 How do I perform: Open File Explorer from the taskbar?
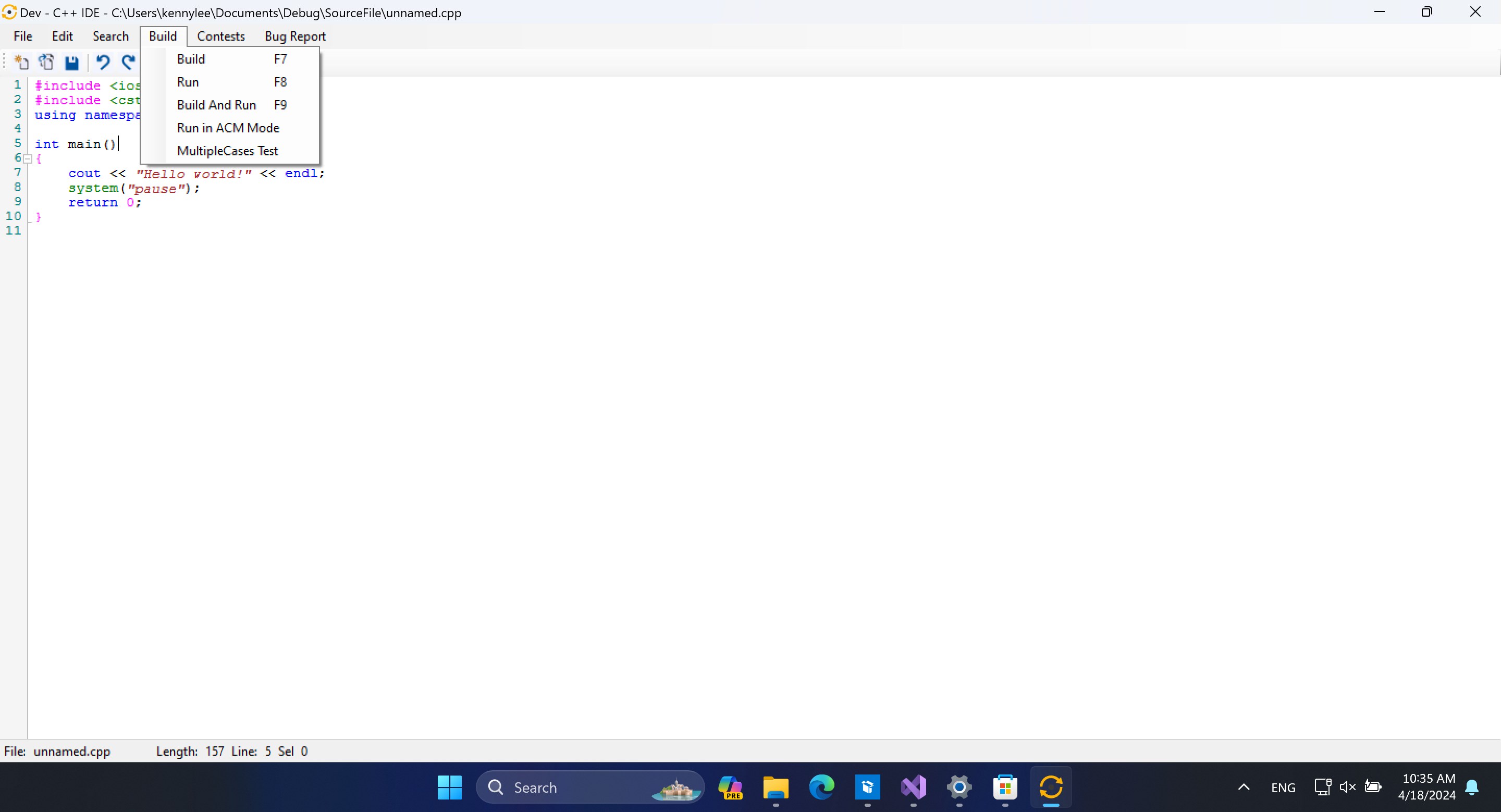(775, 788)
